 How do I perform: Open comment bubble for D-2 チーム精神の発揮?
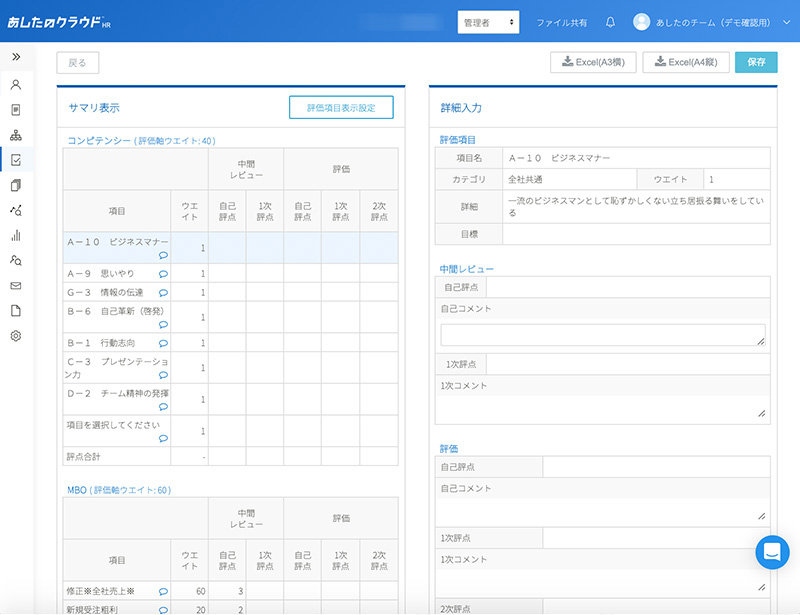pyautogui.click(x=163, y=407)
